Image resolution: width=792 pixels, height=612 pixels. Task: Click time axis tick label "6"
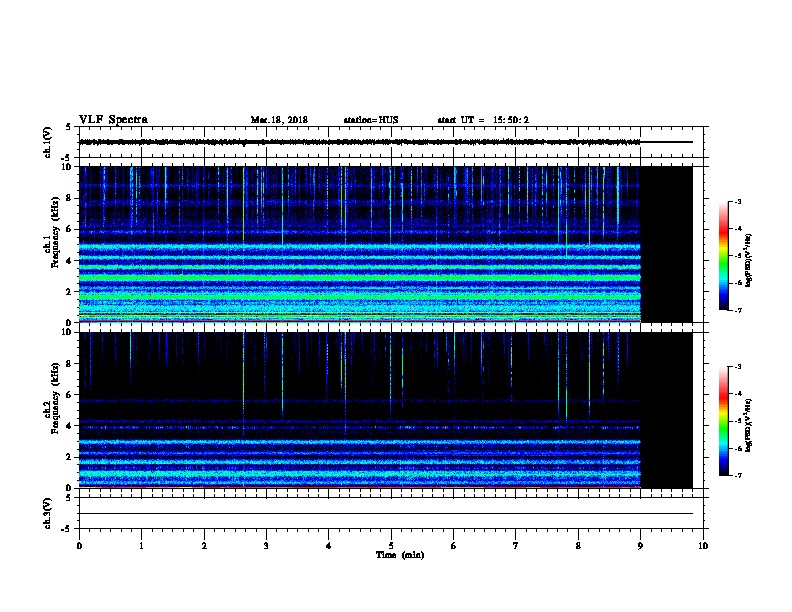453,545
